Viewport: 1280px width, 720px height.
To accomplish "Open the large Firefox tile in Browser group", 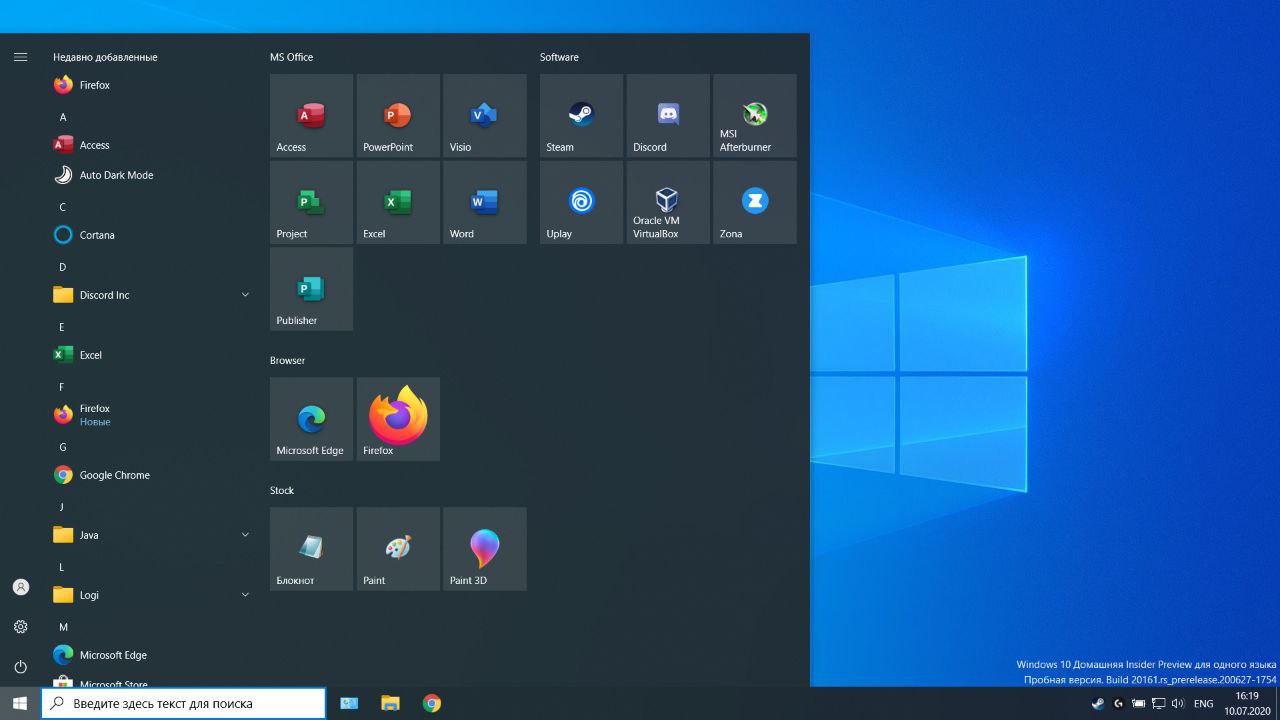I will pos(398,419).
